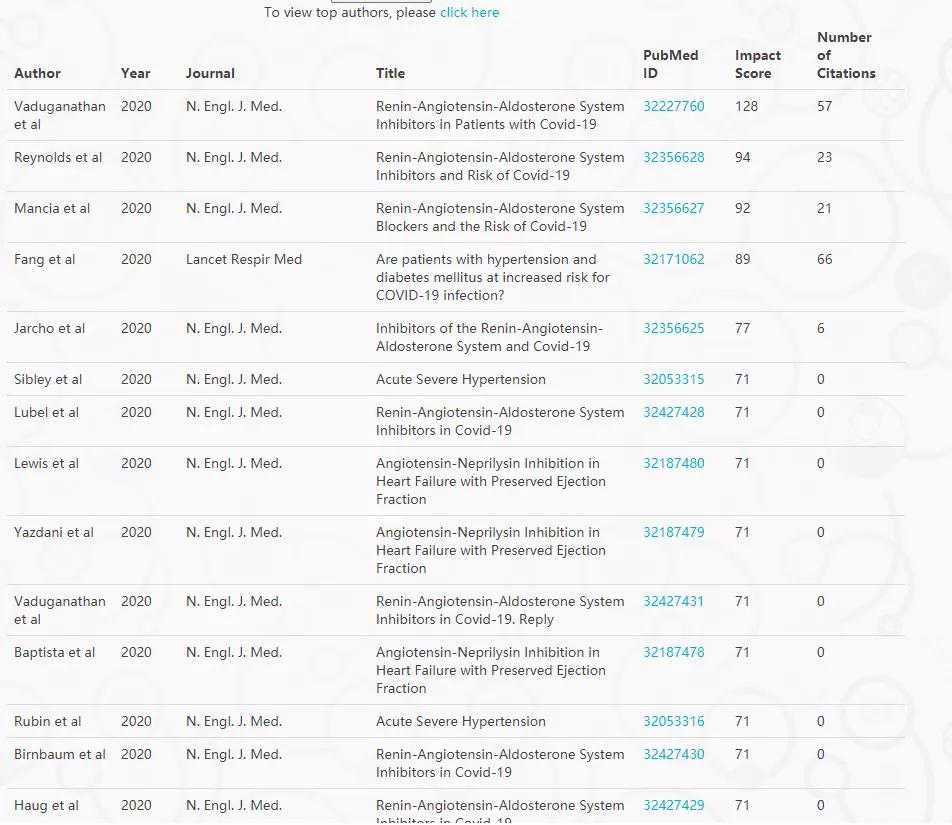Open PubMed ID 32356625 link
952x825 pixels.
(x=673, y=329)
